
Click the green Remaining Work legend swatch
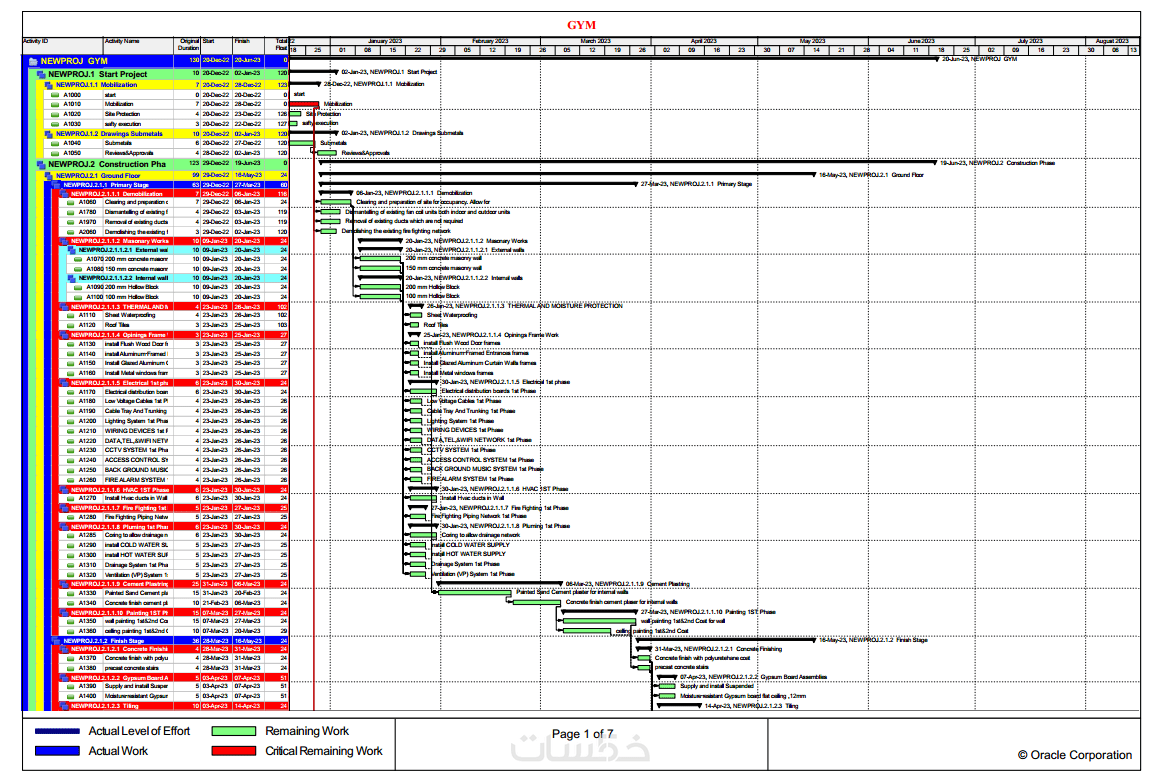pos(233,731)
